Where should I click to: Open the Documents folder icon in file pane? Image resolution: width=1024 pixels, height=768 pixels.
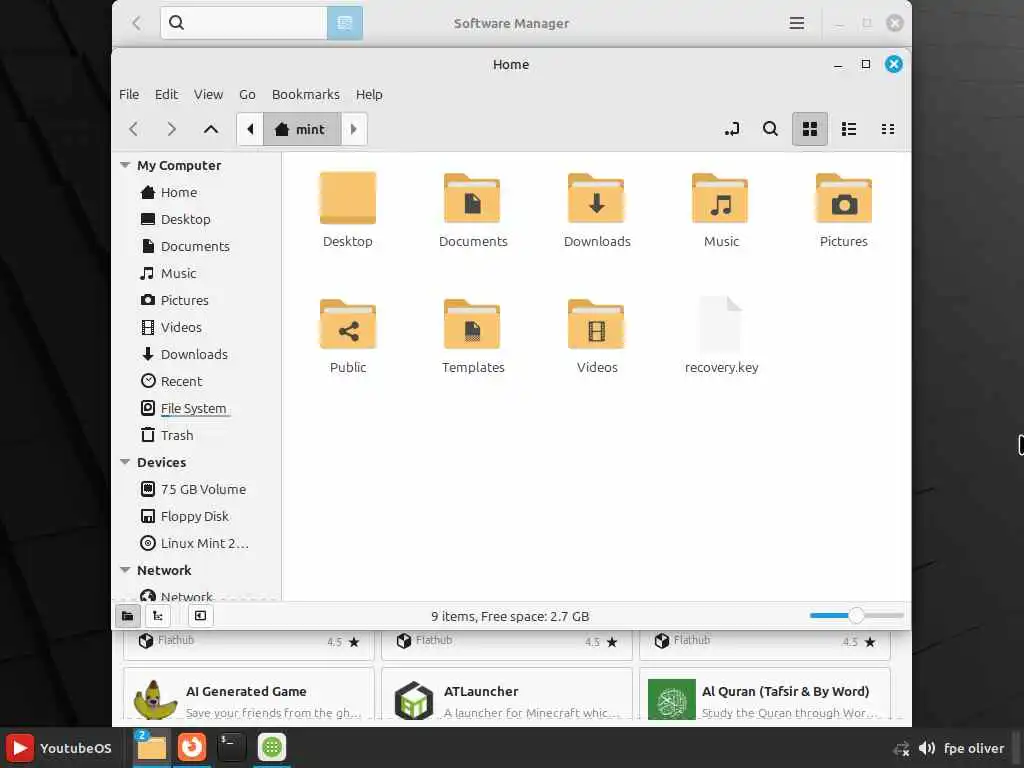click(472, 198)
